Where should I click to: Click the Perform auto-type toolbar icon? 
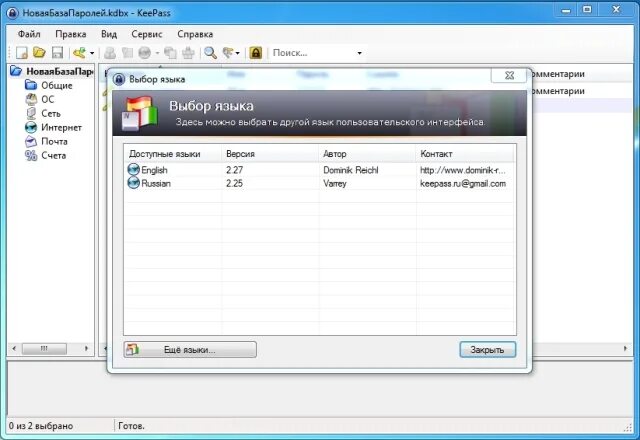[188, 53]
